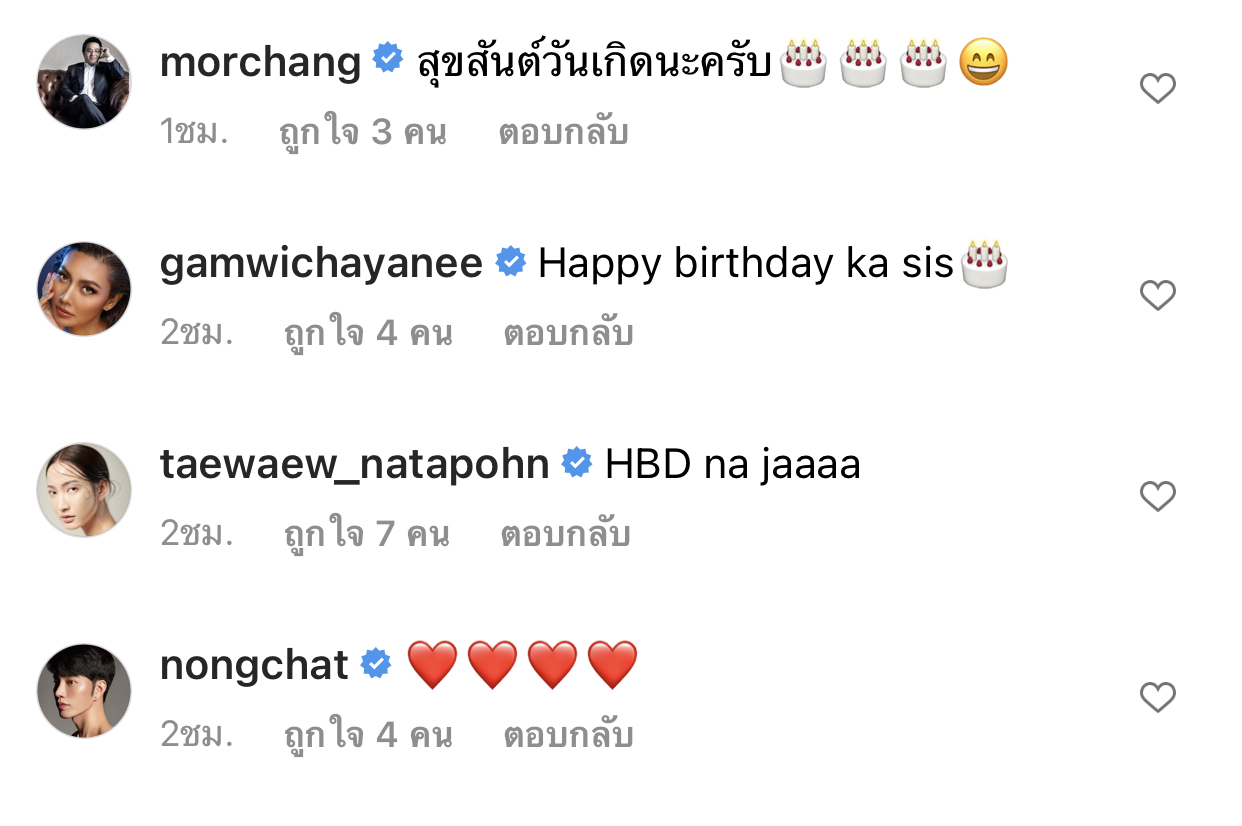Open taewaew_natapohn's profile avatar

(84, 490)
